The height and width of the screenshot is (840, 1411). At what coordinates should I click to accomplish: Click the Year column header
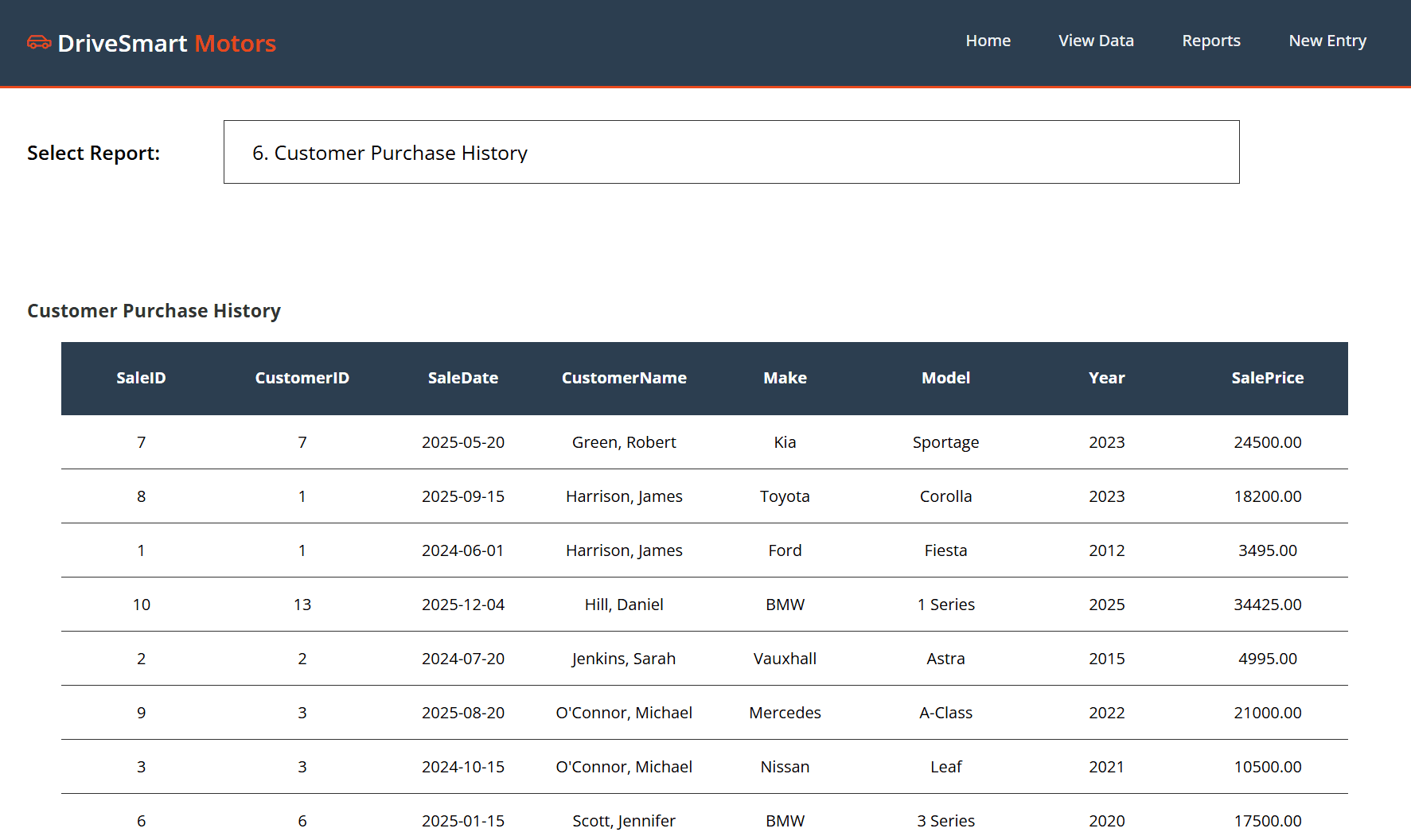(1107, 378)
